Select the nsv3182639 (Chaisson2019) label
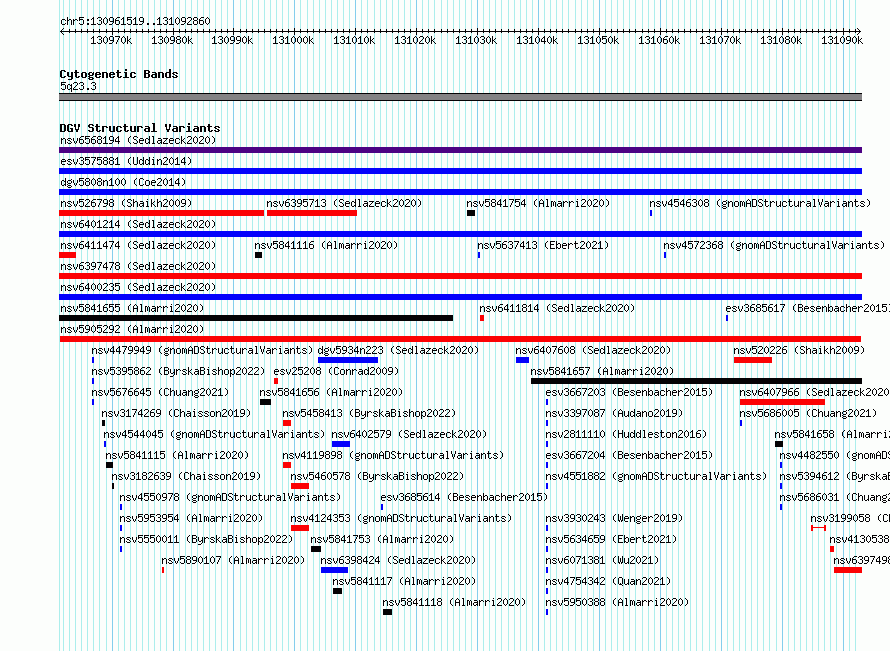The image size is (890, 651). [186, 476]
